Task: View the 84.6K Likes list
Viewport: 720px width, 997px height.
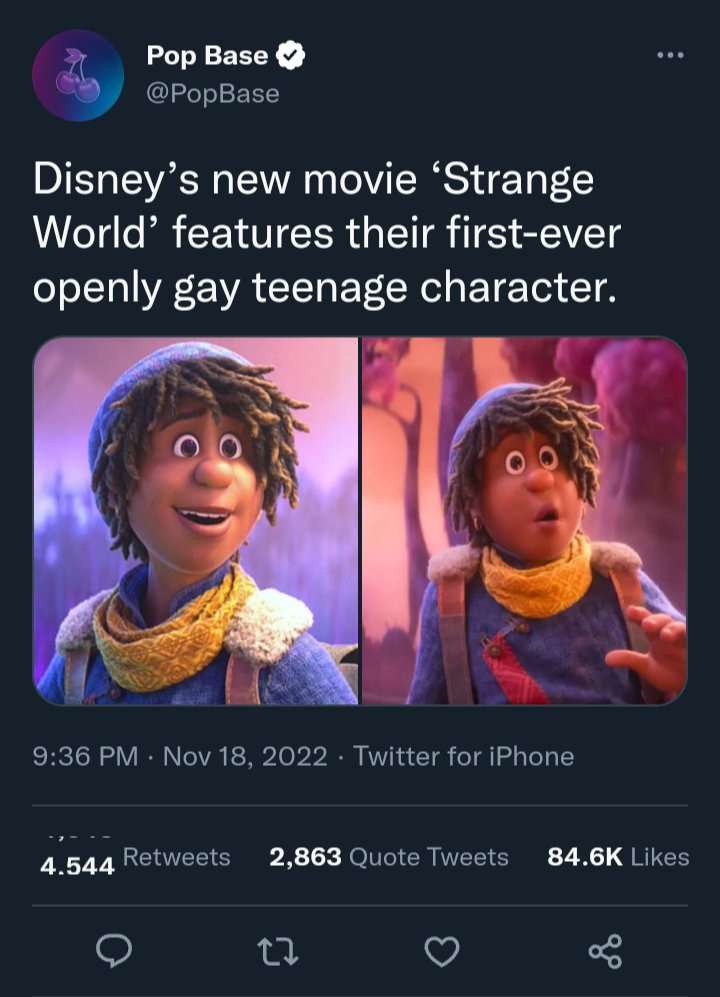Action: point(618,857)
